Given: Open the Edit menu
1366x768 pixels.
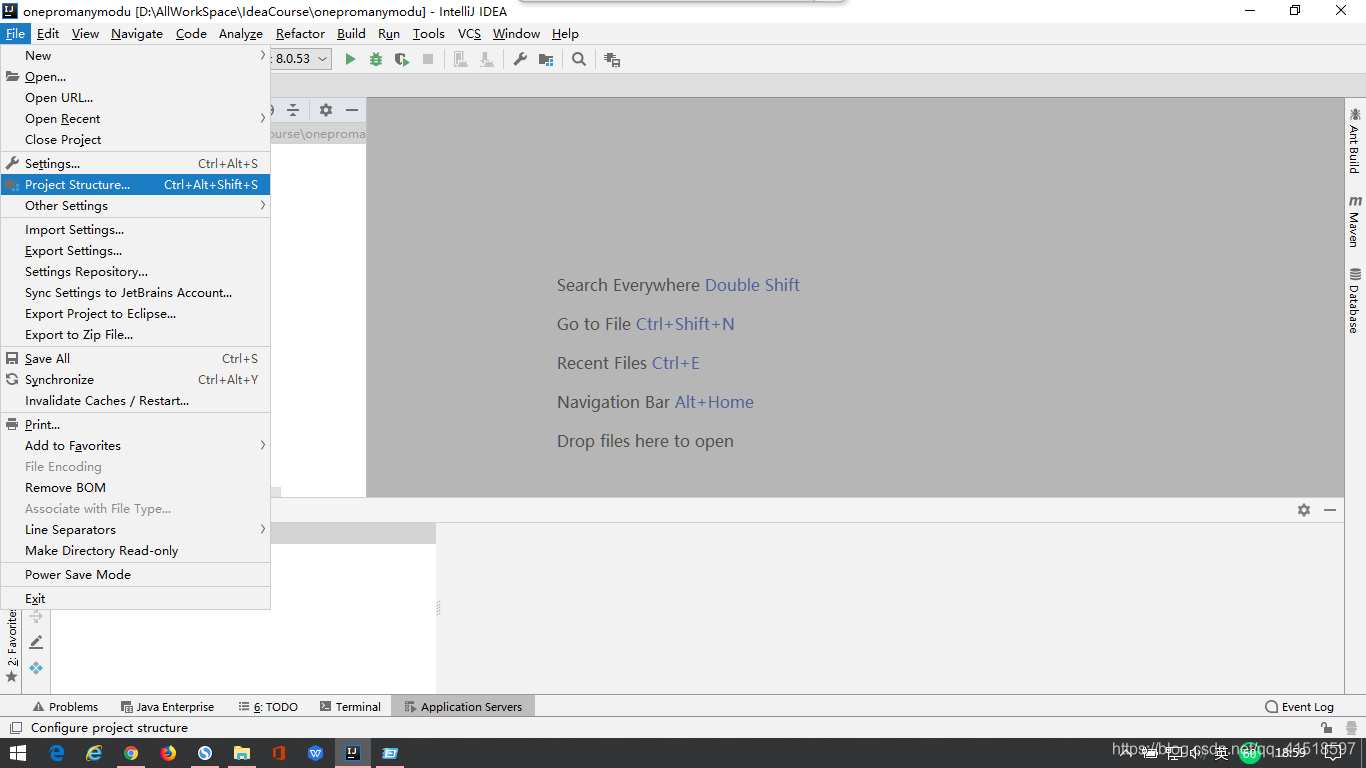Looking at the screenshot, I should 48,33.
